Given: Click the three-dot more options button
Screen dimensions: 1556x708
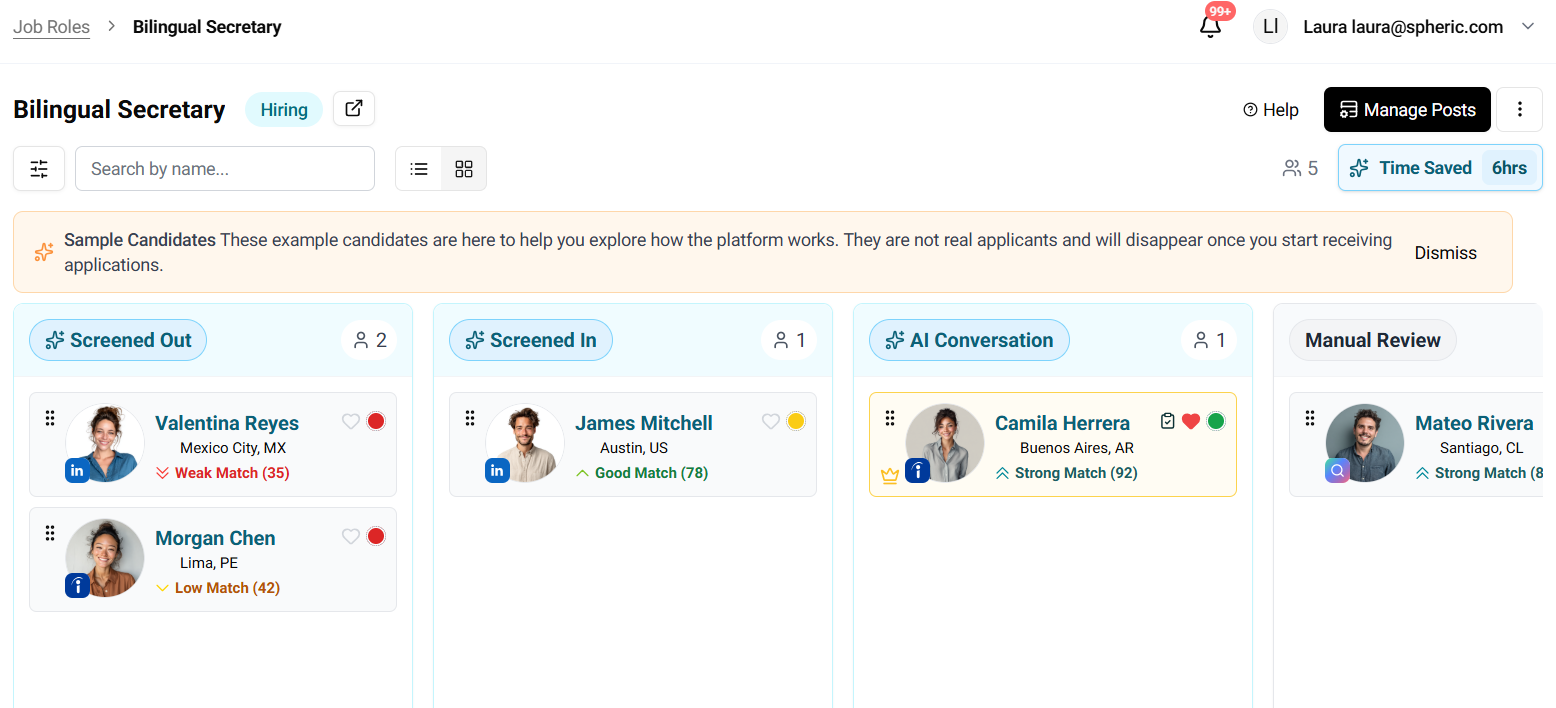Looking at the screenshot, I should tap(1519, 110).
